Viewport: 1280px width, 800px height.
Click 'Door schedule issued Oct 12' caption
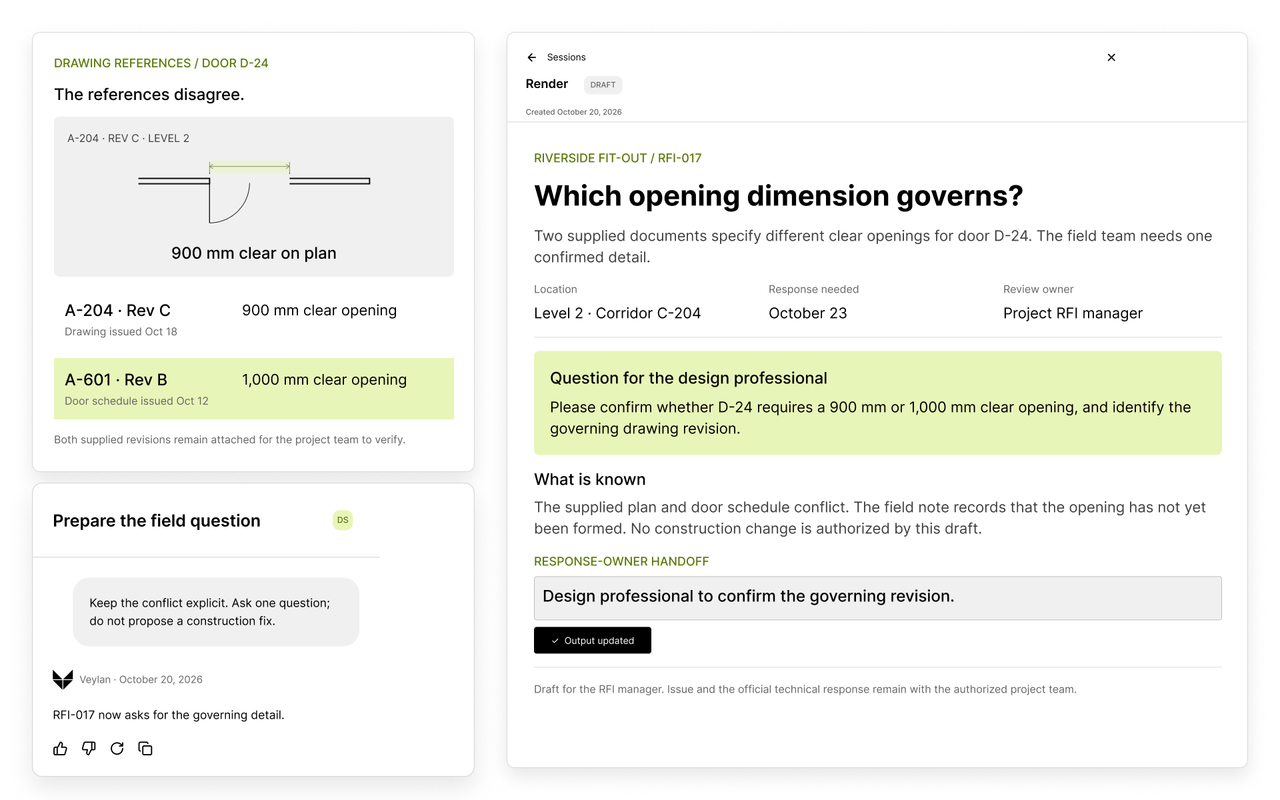click(137, 401)
